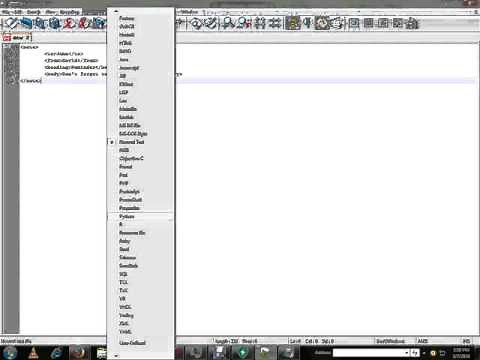Choose SQL from the language list
480x360 pixels.
[x=140, y=274]
